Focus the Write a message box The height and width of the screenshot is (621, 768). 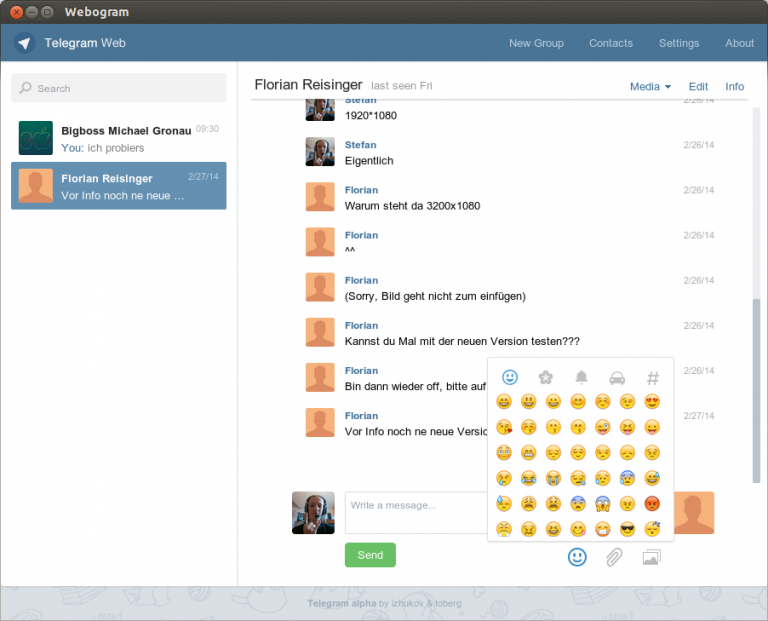pos(416,513)
